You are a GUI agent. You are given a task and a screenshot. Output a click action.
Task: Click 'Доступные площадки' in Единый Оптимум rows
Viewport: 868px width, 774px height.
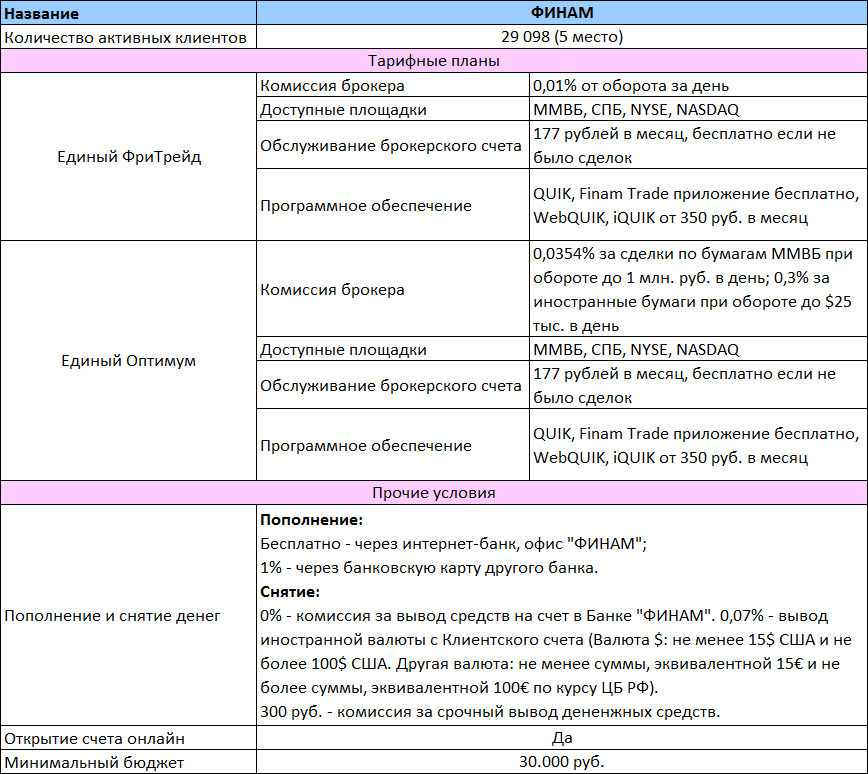click(392, 349)
